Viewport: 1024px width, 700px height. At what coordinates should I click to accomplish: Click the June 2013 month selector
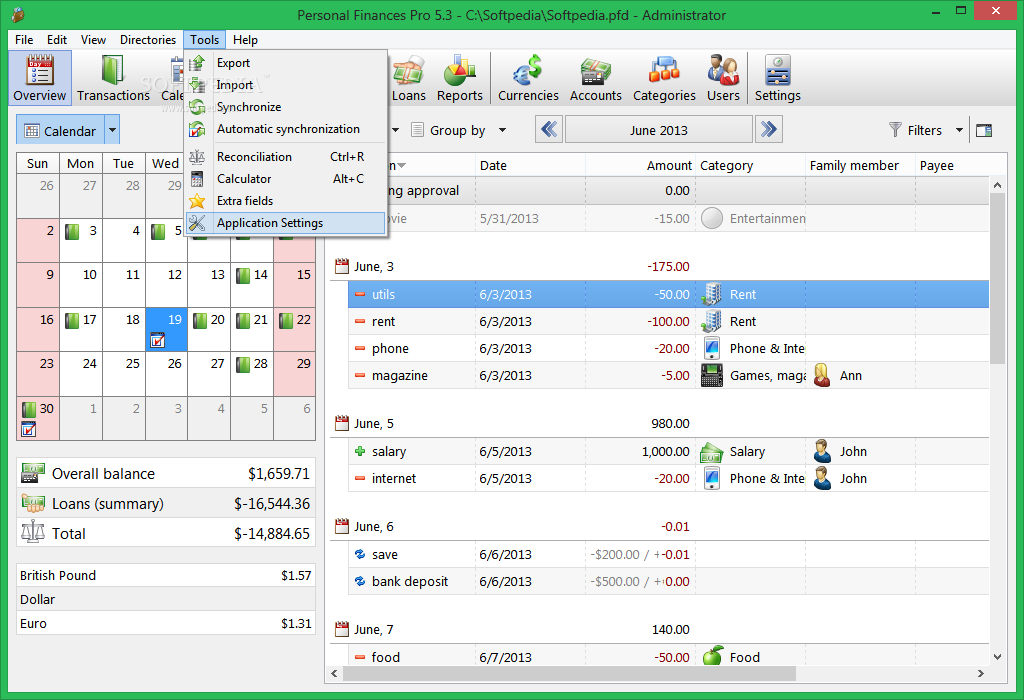[658, 129]
